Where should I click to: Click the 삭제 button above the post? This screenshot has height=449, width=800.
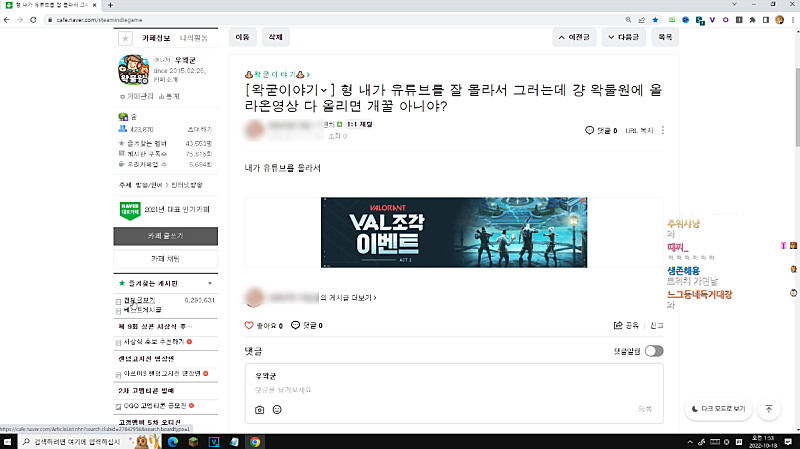pos(276,37)
